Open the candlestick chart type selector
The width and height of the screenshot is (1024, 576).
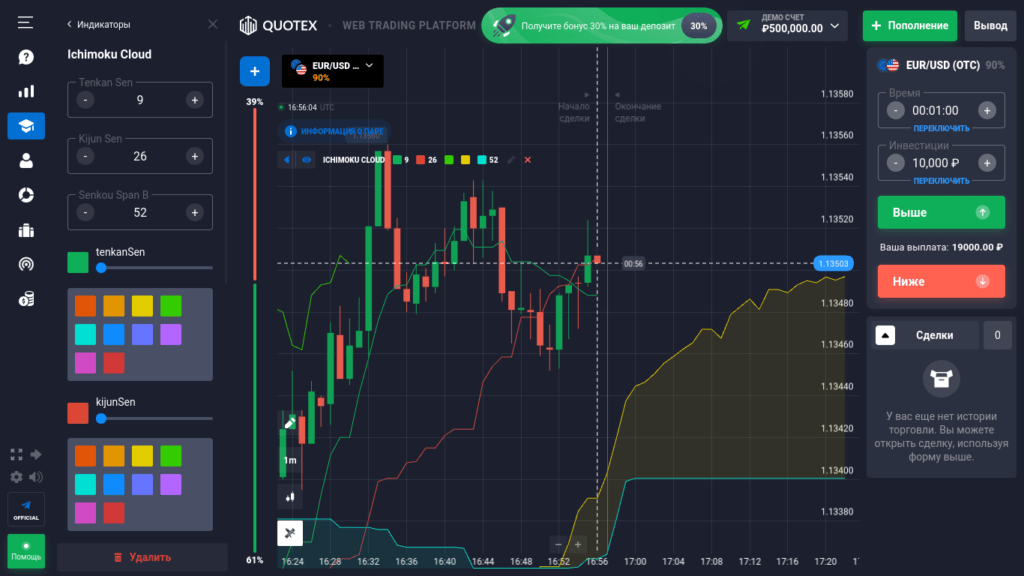pos(290,495)
